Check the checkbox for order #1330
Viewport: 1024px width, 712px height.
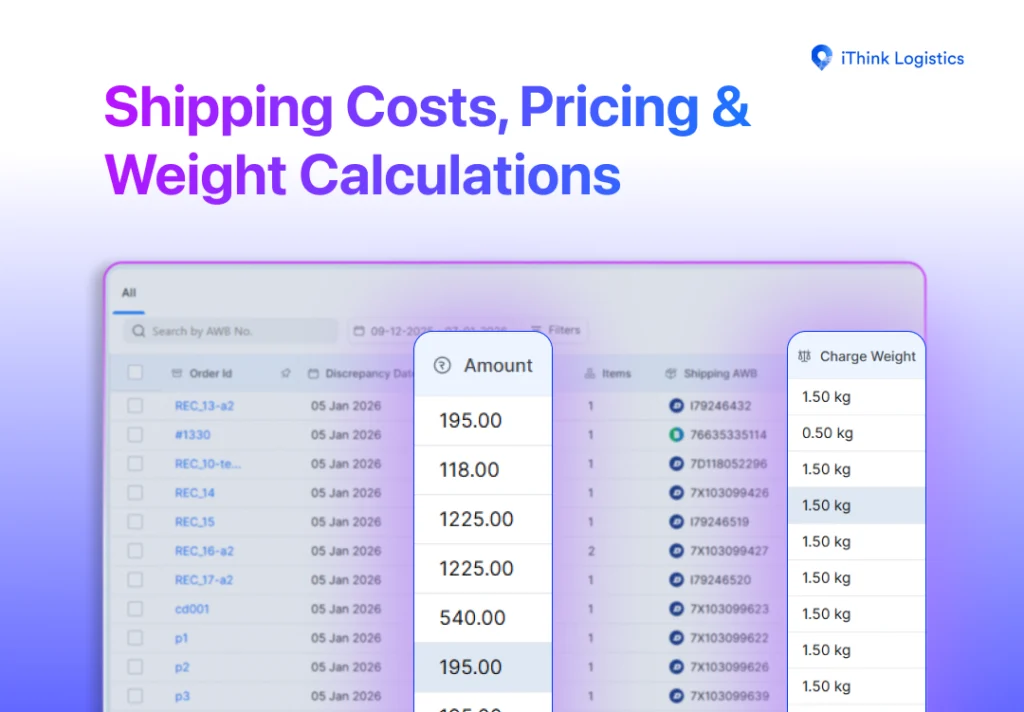tap(136, 435)
